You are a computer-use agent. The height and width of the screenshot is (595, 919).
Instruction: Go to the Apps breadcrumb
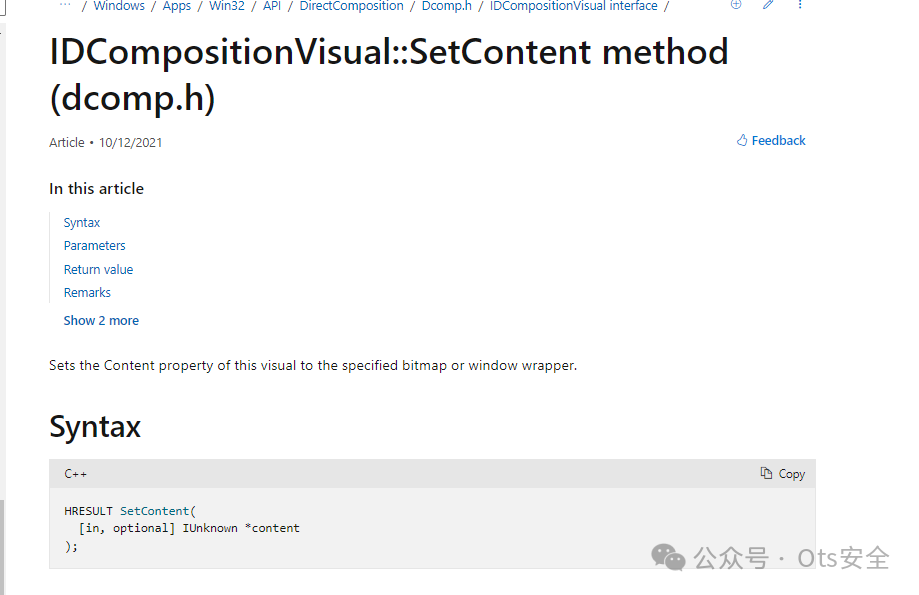tap(177, 6)
